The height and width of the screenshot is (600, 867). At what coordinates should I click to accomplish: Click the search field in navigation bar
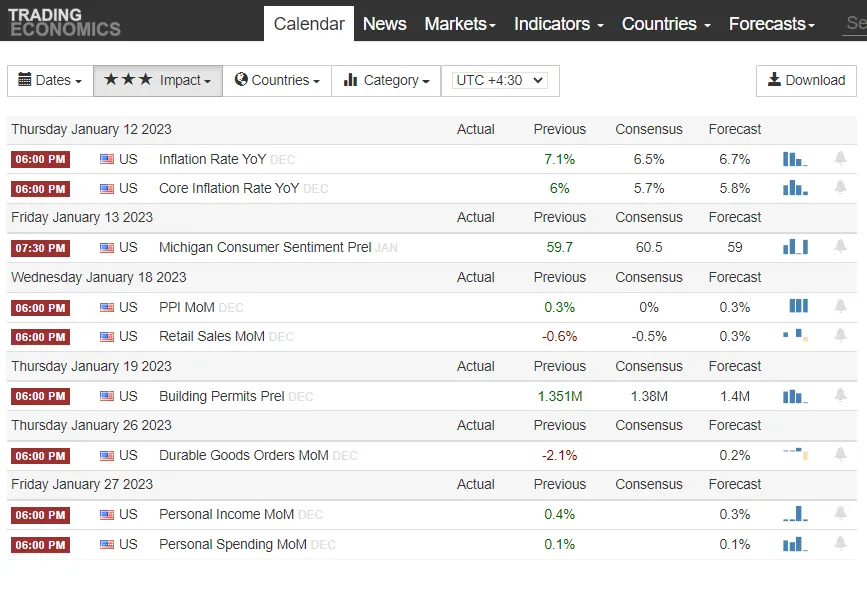(x=854, y=23)
